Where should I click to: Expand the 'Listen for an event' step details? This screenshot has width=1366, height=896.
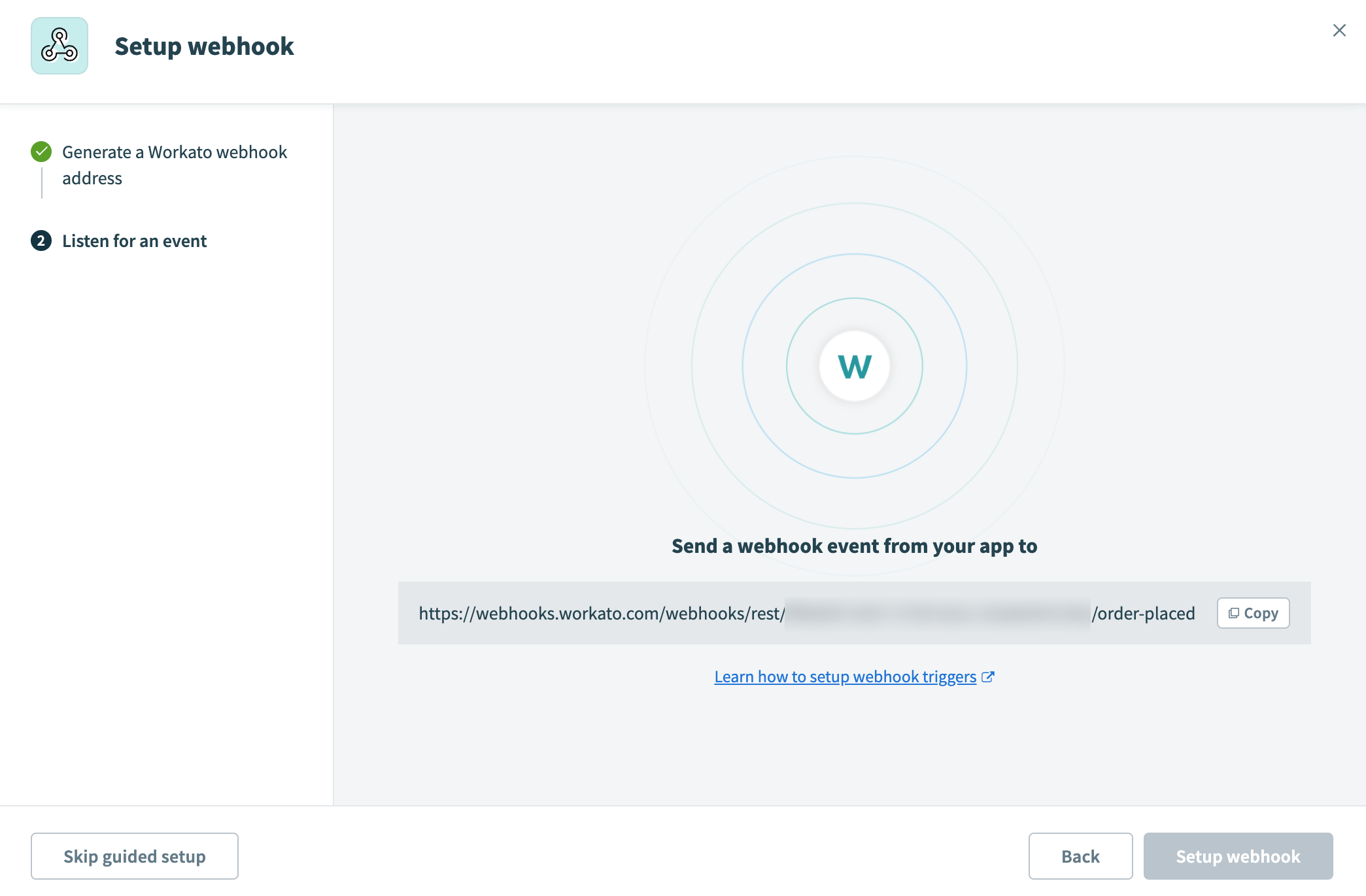[x=134, y=241]
